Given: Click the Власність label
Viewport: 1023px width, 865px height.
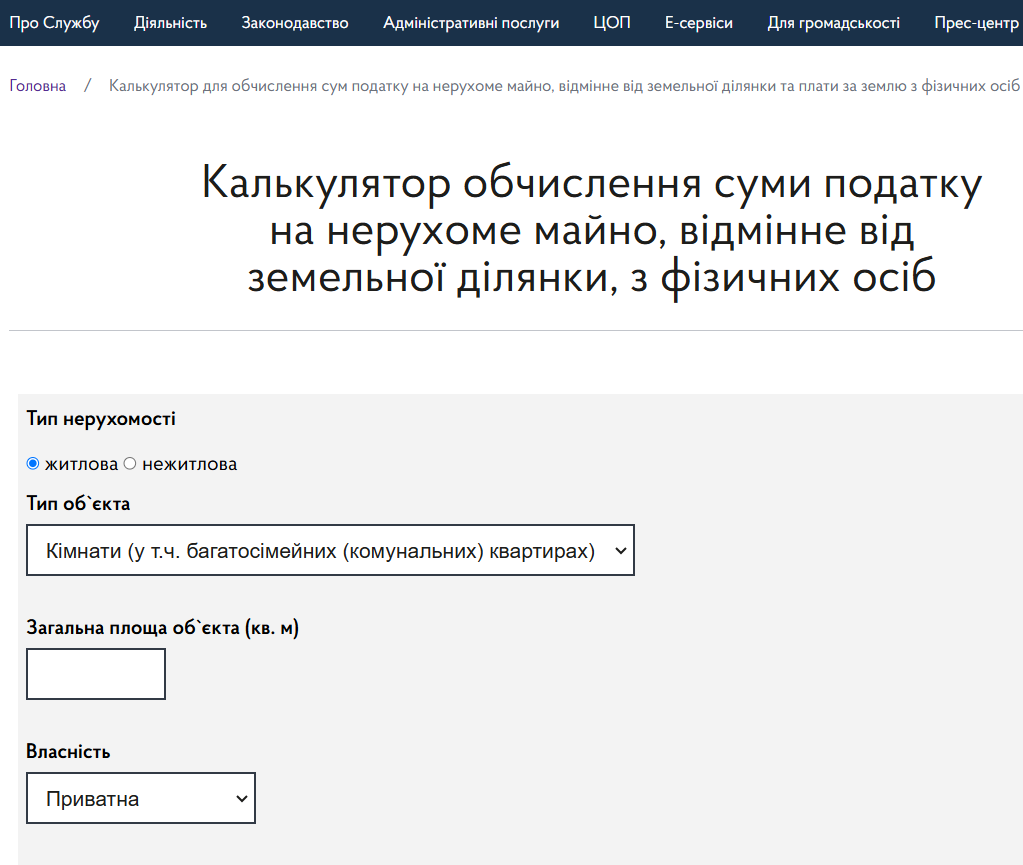Looking at the screenshot, I should click(x=69, y=751).
